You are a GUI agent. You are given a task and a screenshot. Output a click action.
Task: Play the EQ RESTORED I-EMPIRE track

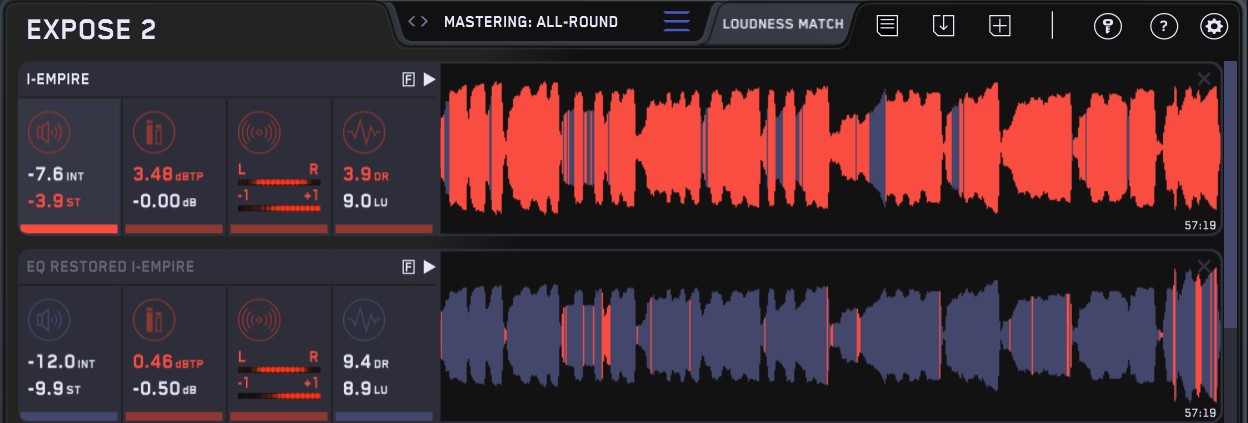point(429,267)
